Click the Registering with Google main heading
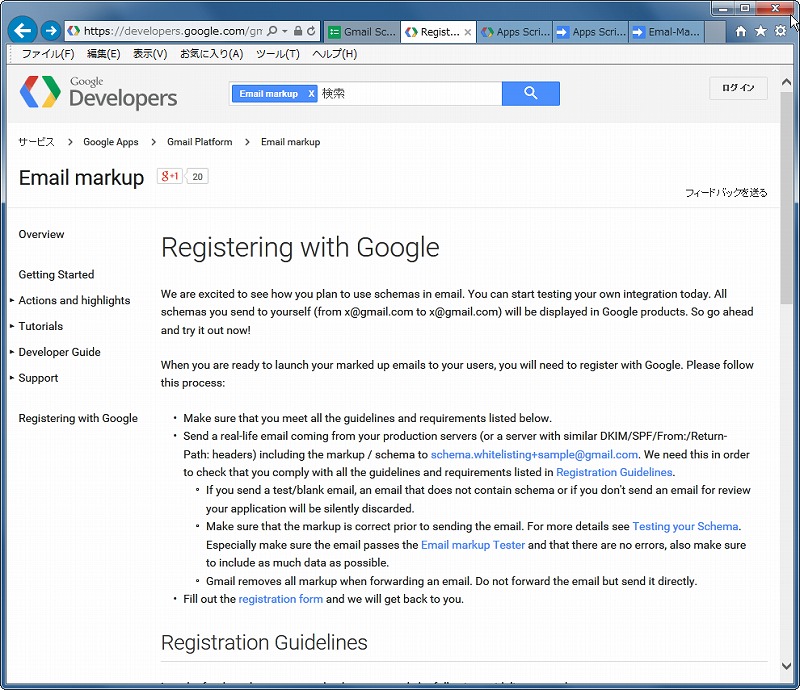Screen dimensions: 800x690 point(300,248)
